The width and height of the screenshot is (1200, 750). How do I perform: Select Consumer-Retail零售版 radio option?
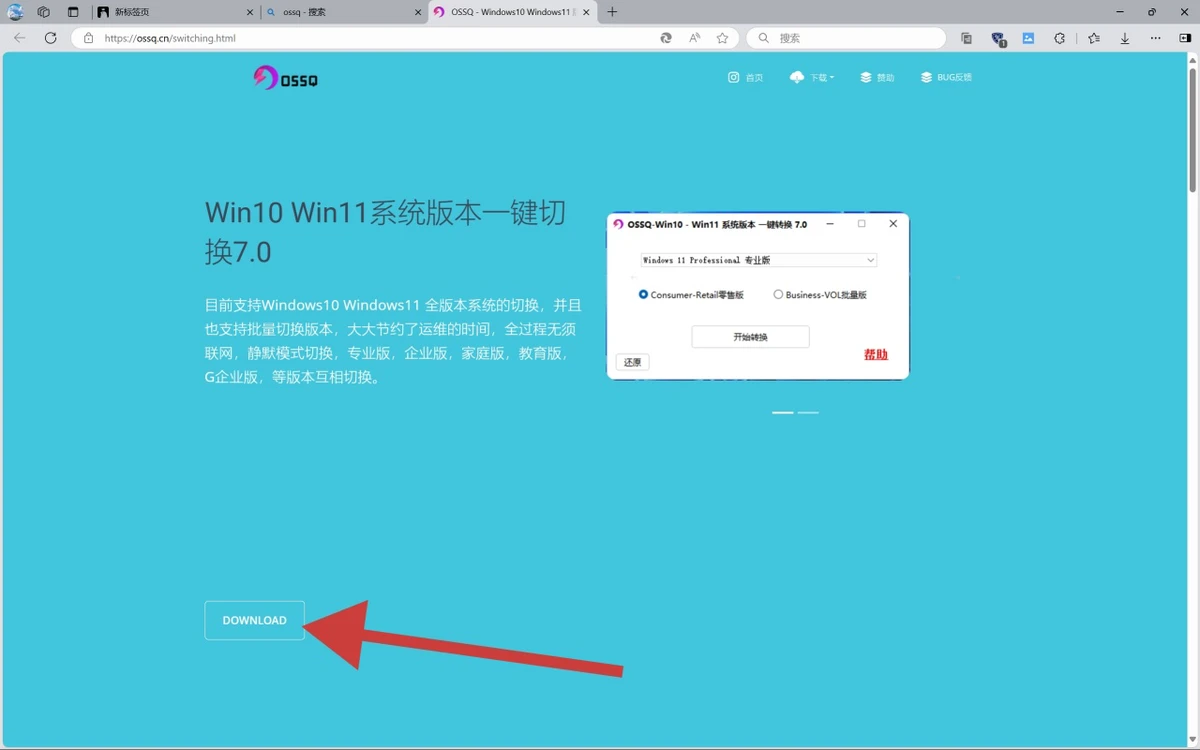pos(643,295)
